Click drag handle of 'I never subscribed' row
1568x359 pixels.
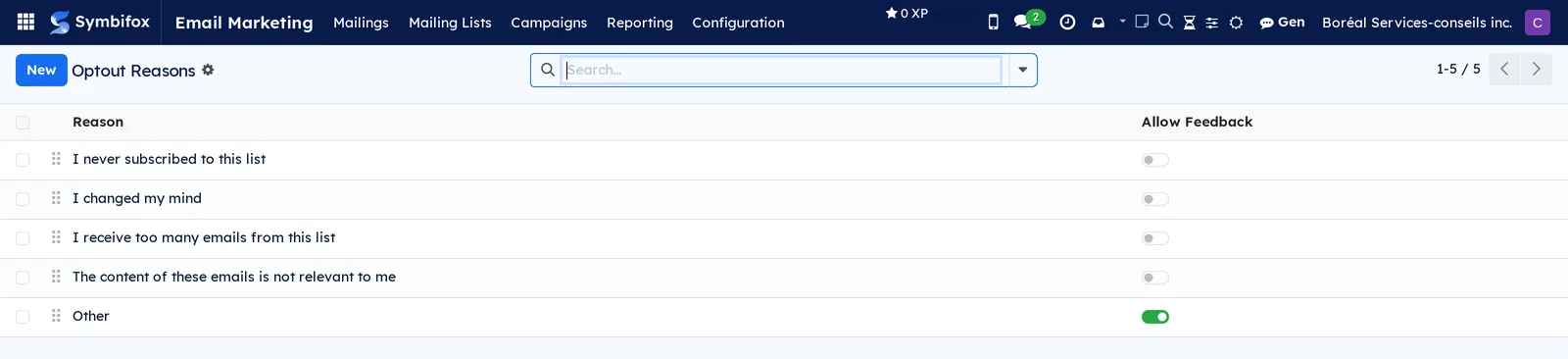56,159
